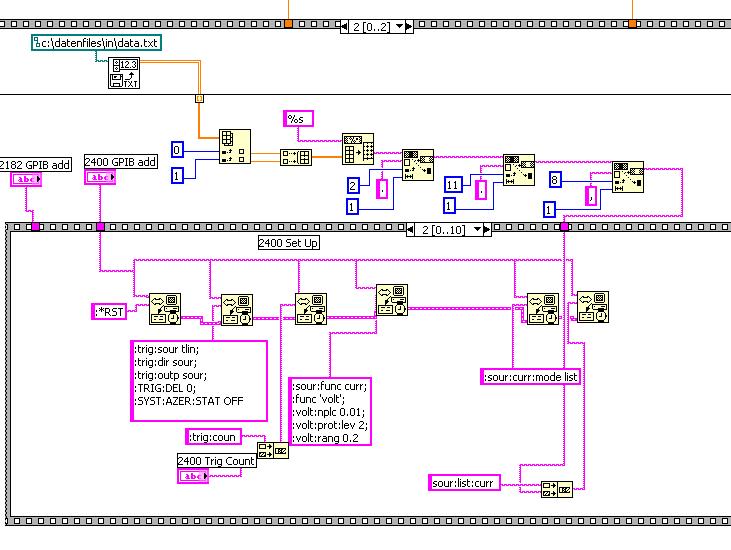Select GPIB Write node wired to :*RST
This screenshot has width=731, height=550.
[x=165, y=309]
